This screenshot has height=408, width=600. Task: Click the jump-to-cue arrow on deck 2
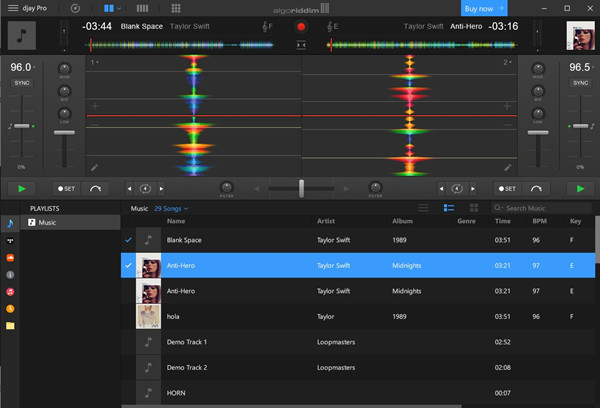536,188
